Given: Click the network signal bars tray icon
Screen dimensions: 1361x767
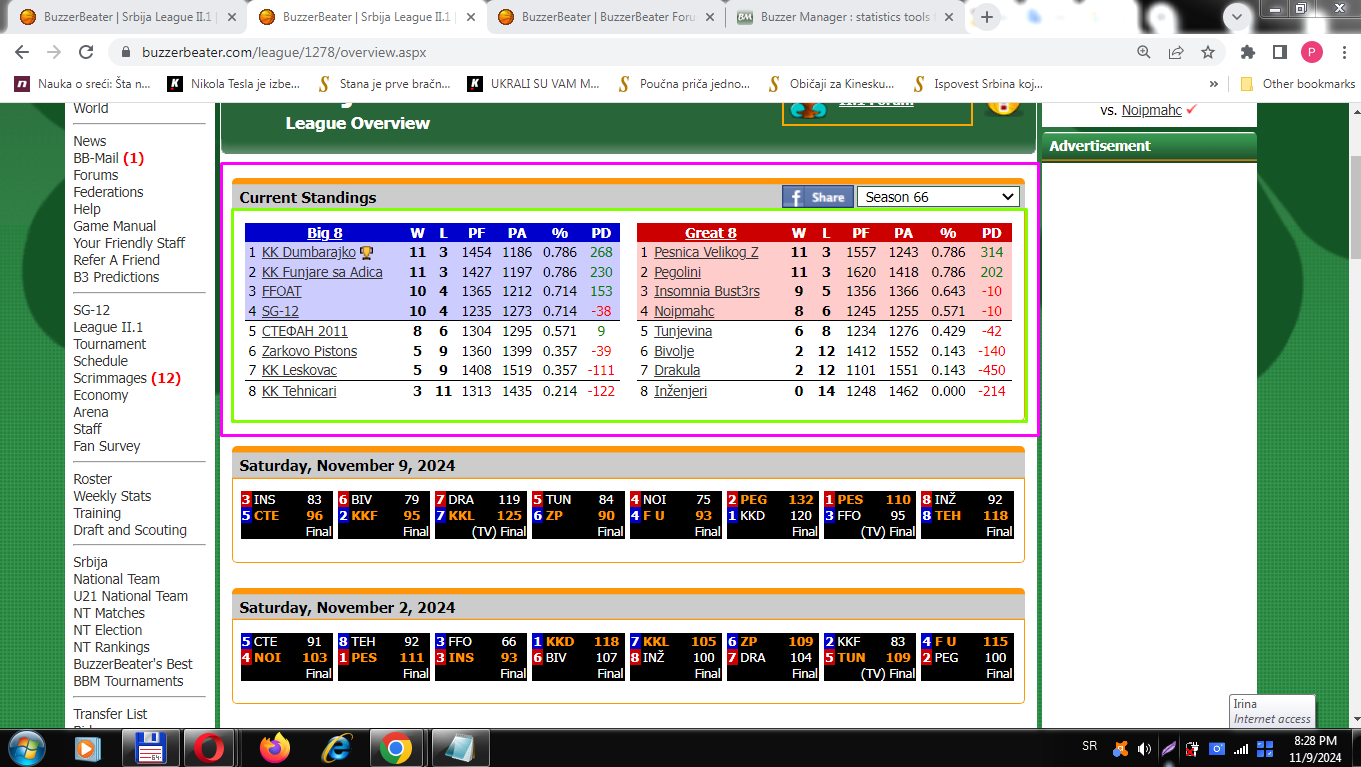Looking at the screenshot, I should tap(1241, 748).
